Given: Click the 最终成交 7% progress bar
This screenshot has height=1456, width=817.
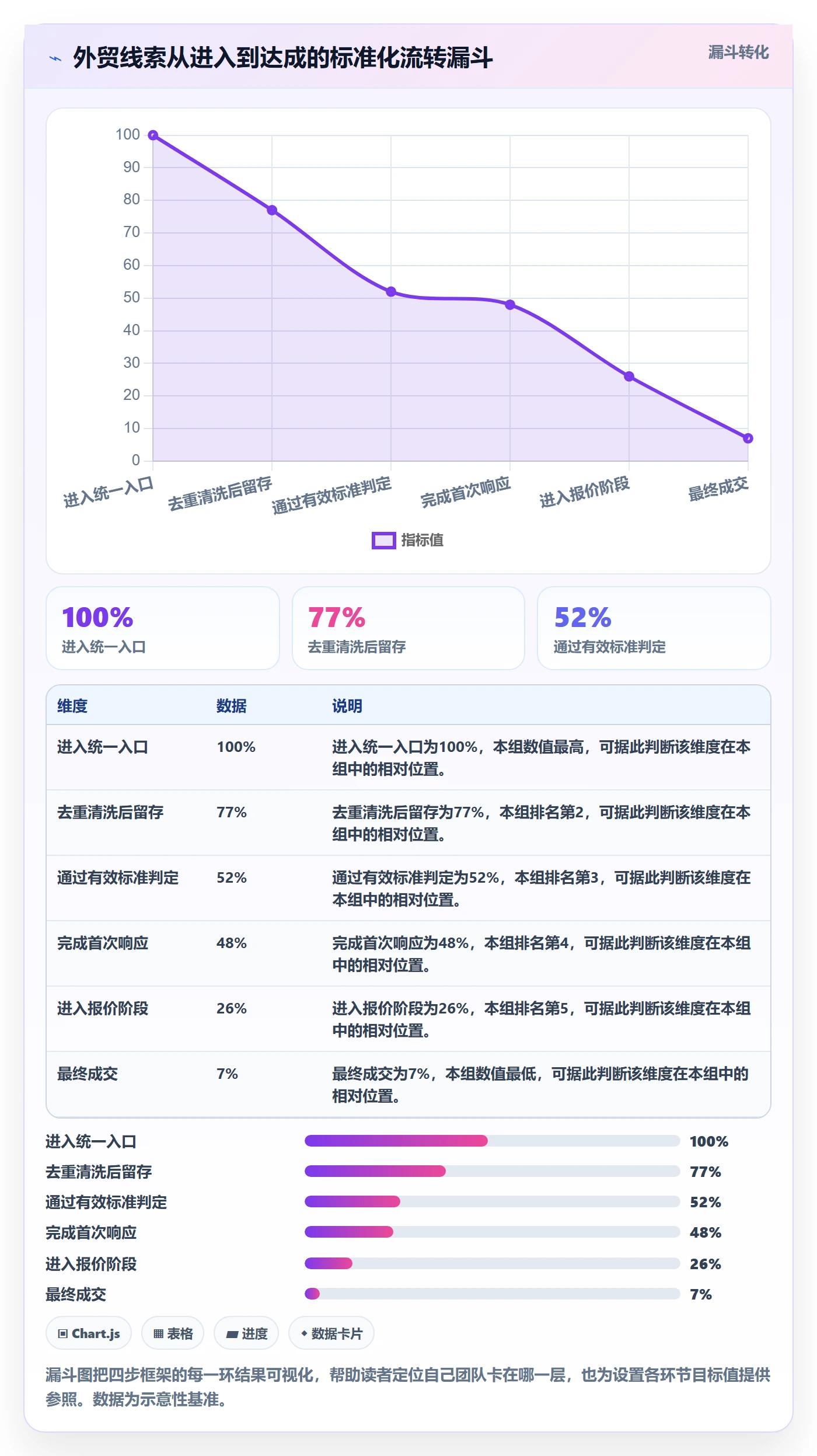Looking at the screenshot, I should point(493,1294).
